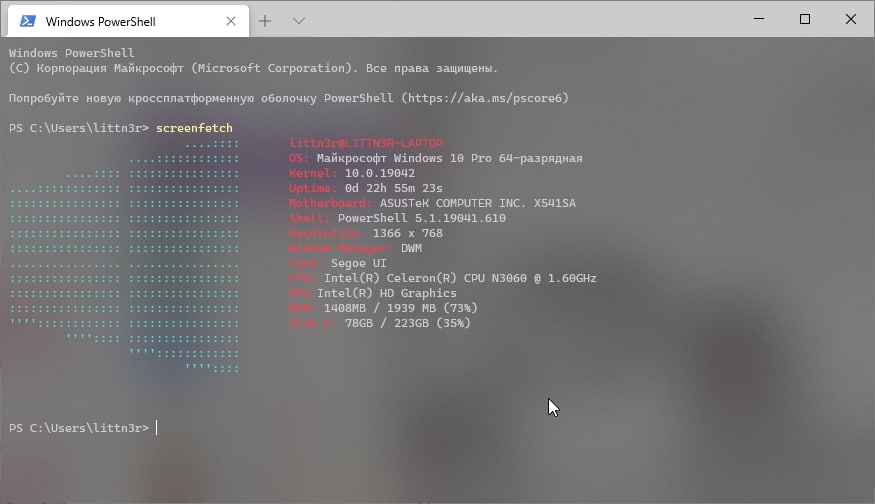Open the https://aka.ms/pscore6 link
The image size is (875, 504).
(485, 98)
